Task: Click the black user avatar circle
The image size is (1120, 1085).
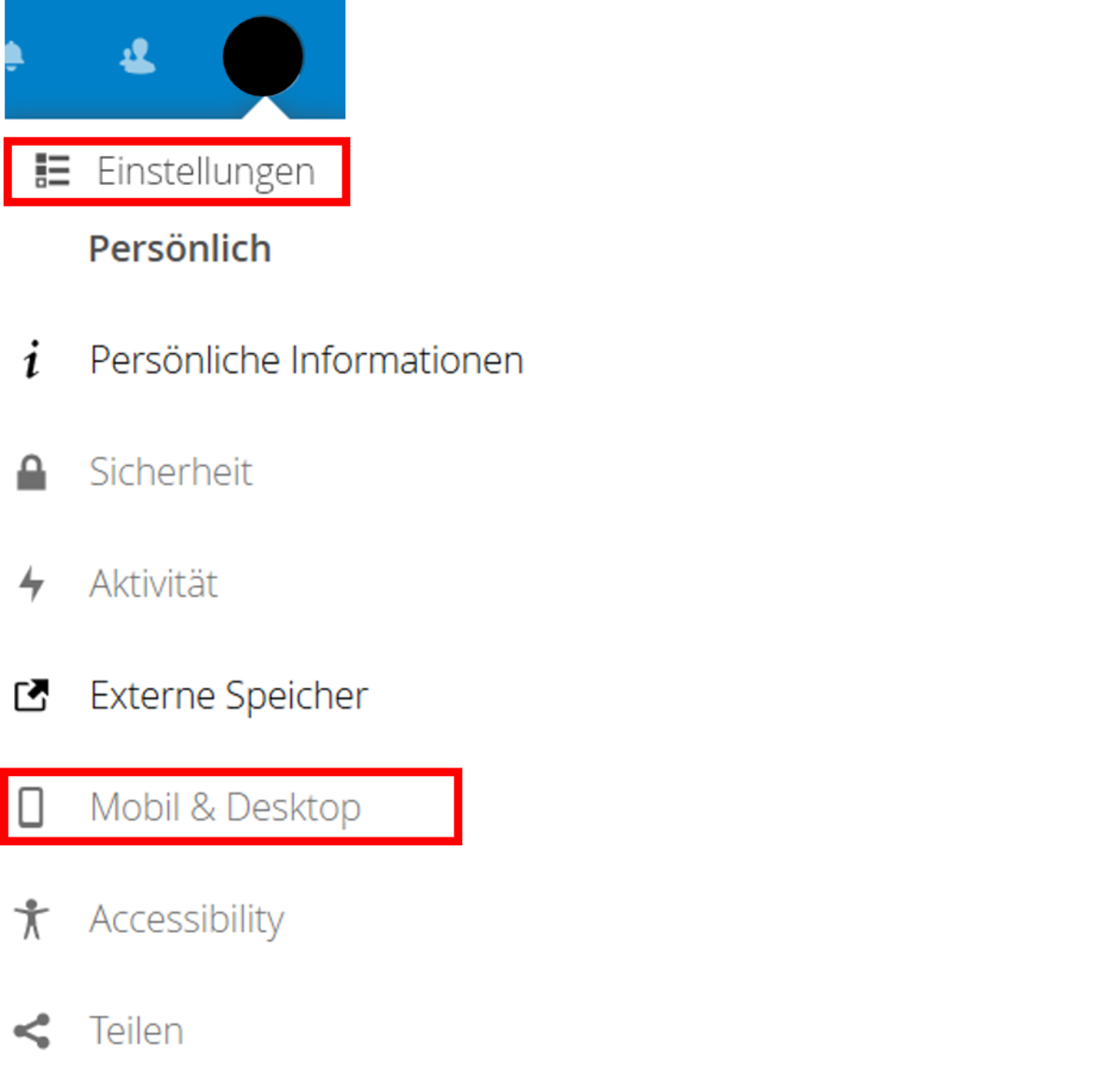Action: click(x=263, y=56)
